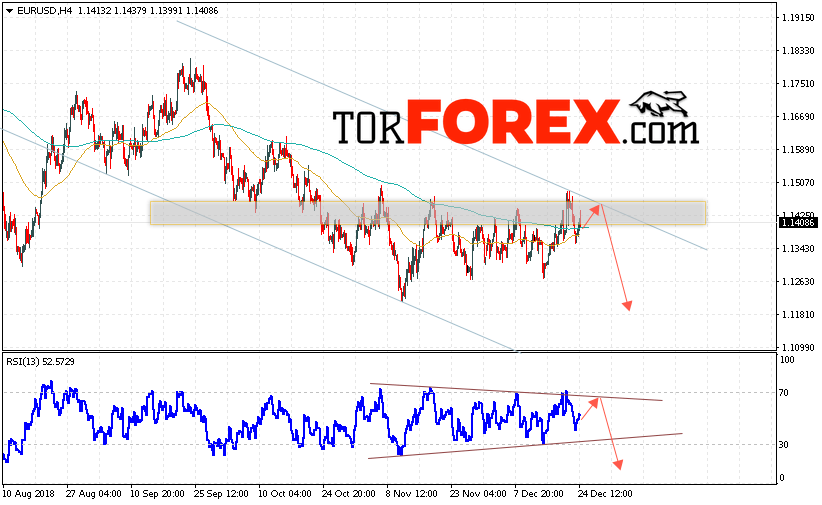Click the 10 Oct 04:00 time label
The height and width of the screenshot is (505, 822).
285,494
